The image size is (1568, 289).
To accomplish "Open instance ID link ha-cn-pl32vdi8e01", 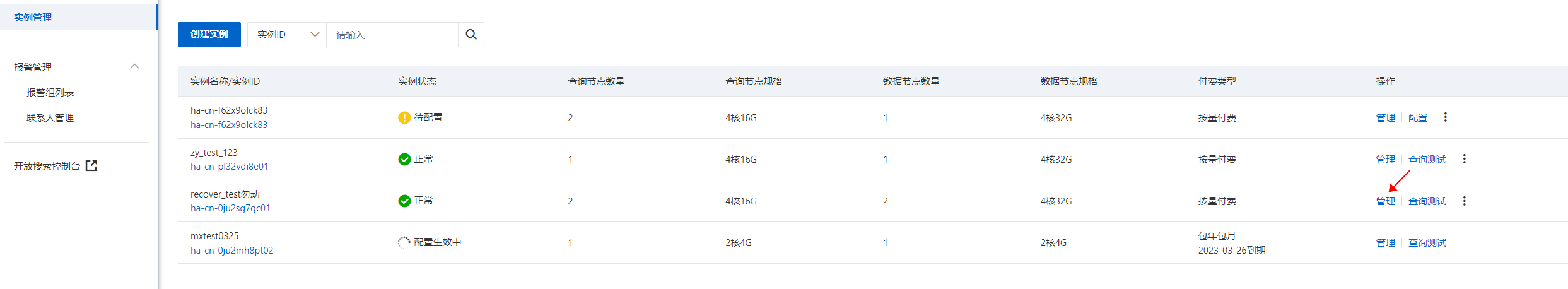I will (x=229, y=167).
